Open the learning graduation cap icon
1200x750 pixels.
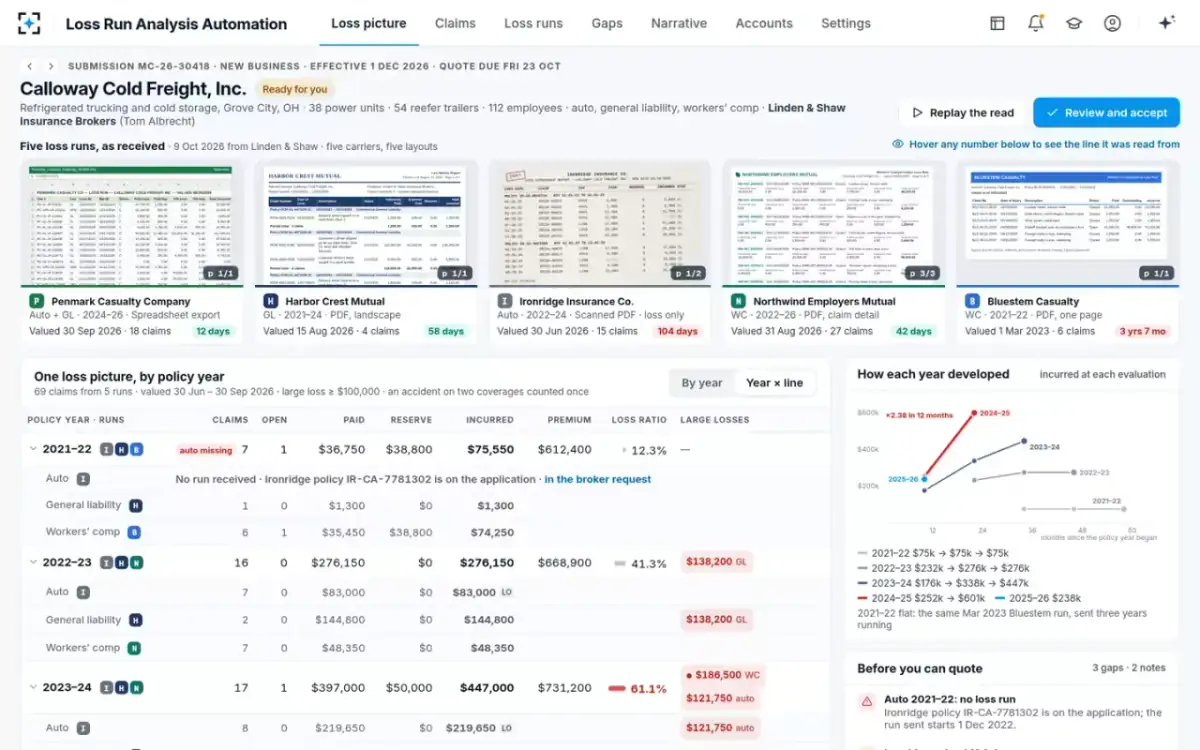(x=1074, y=23)
